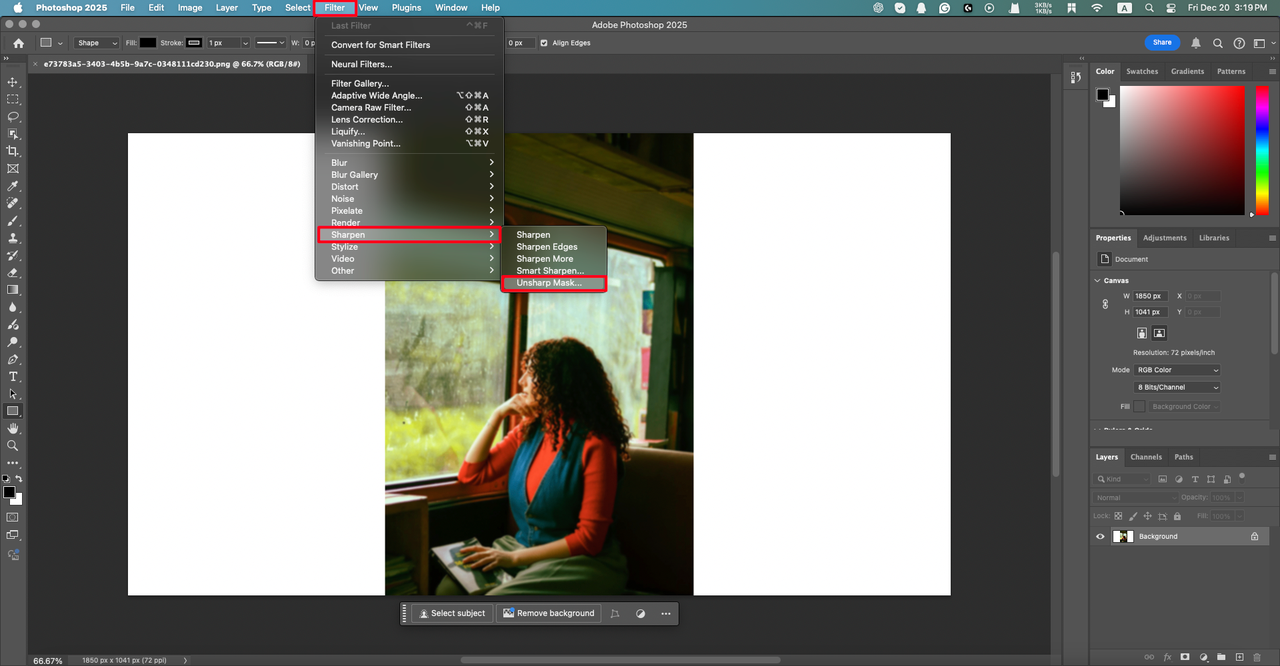Create new group folder icon in Layers
This screenshot has height=666, width=1280.
[1221, 657]
